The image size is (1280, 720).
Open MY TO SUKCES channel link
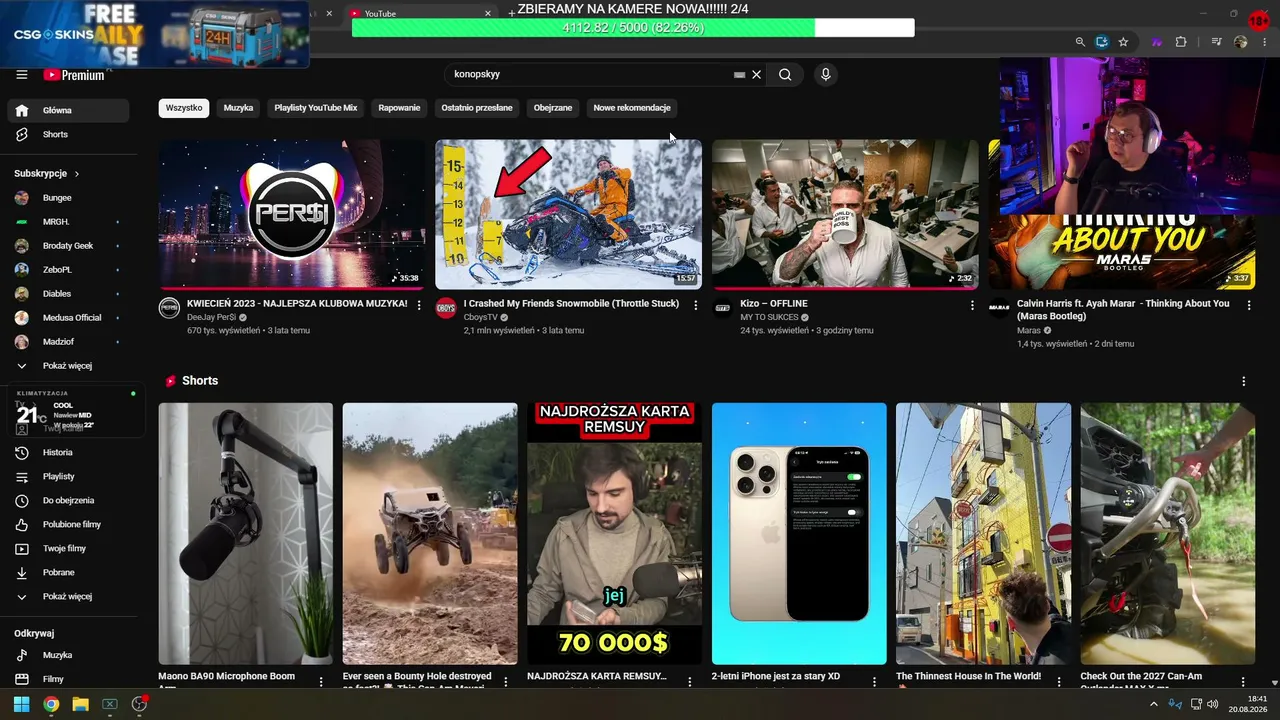[x=769, y=317]
